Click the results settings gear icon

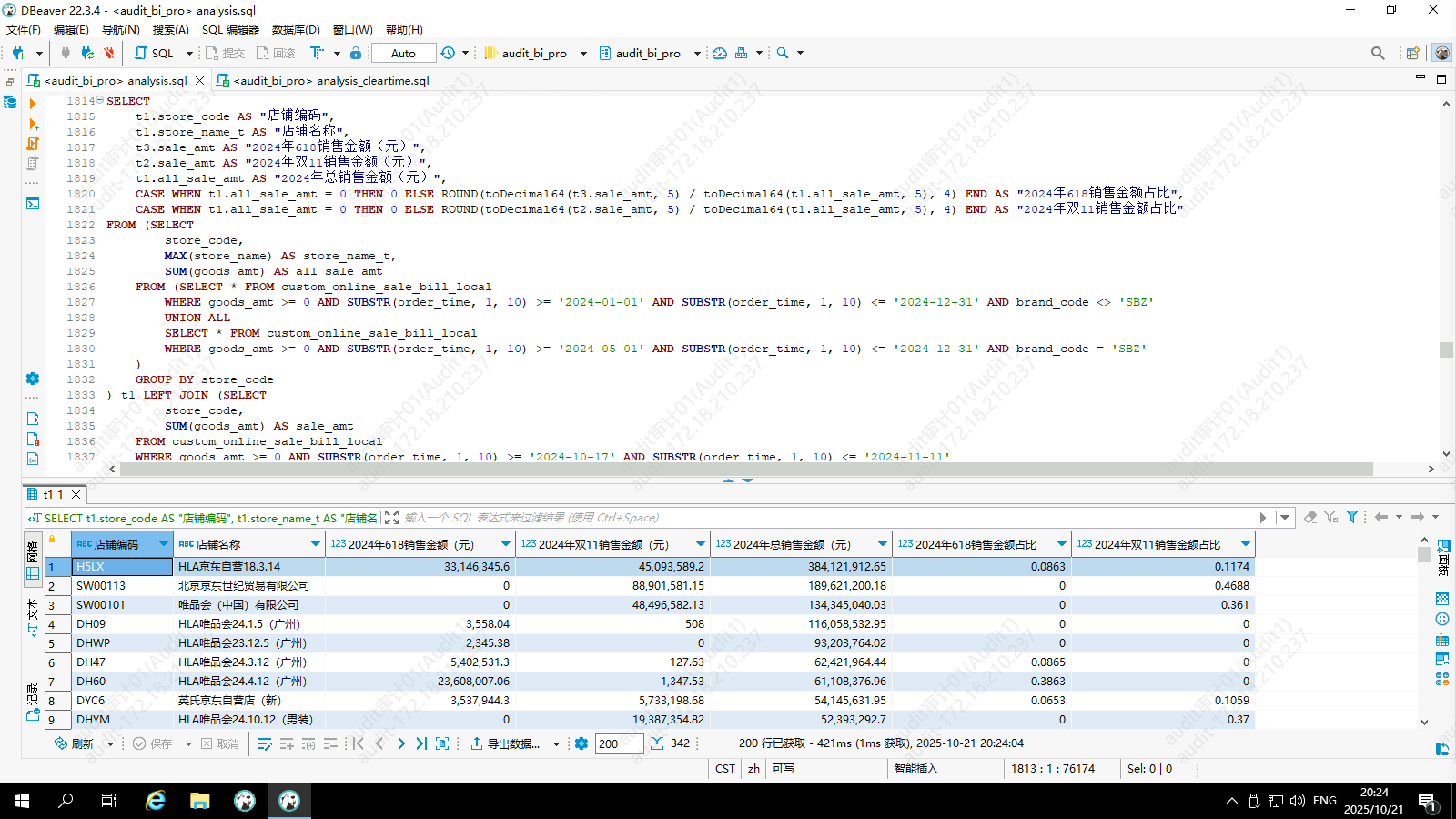581,743
